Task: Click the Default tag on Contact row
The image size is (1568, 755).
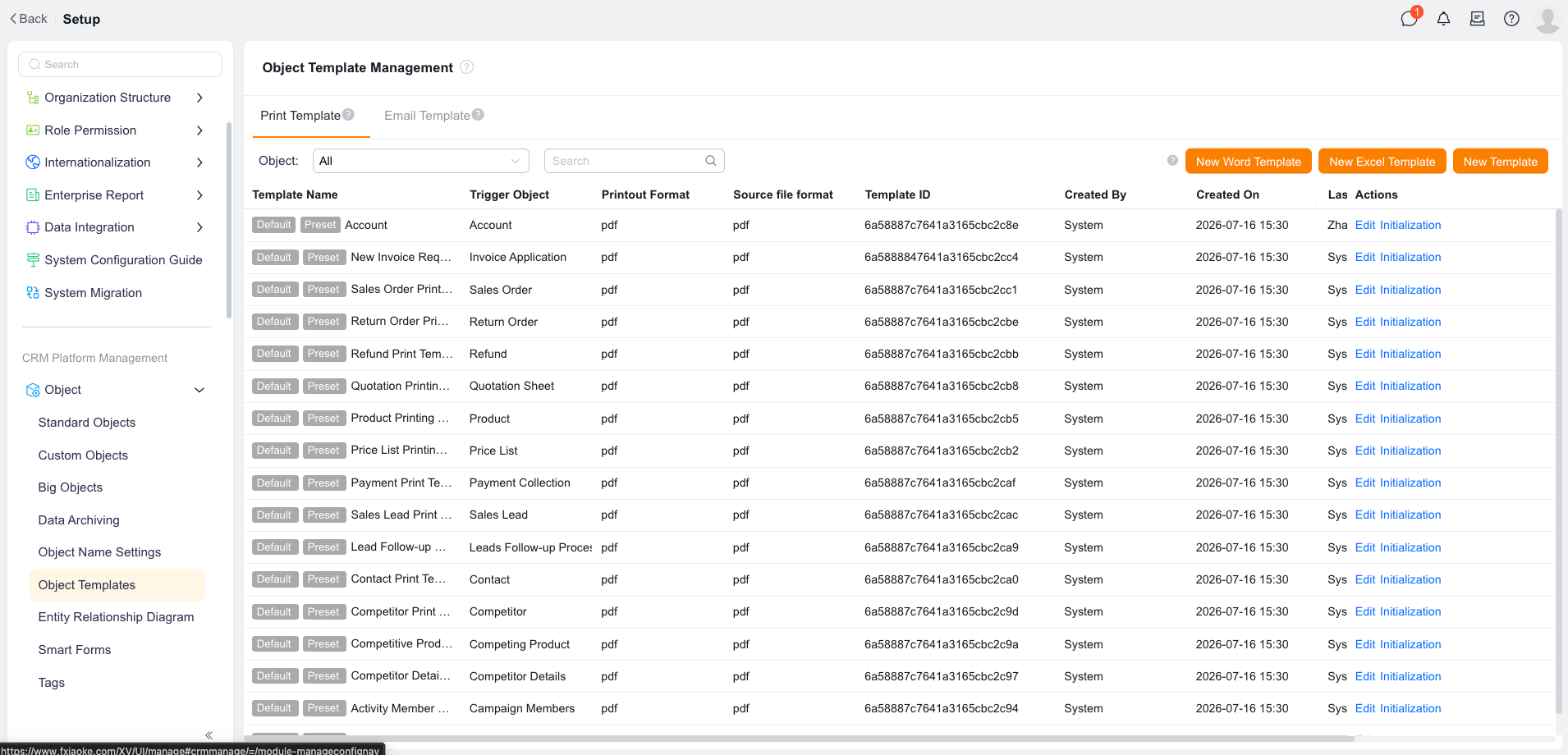Action: [274, 579]
